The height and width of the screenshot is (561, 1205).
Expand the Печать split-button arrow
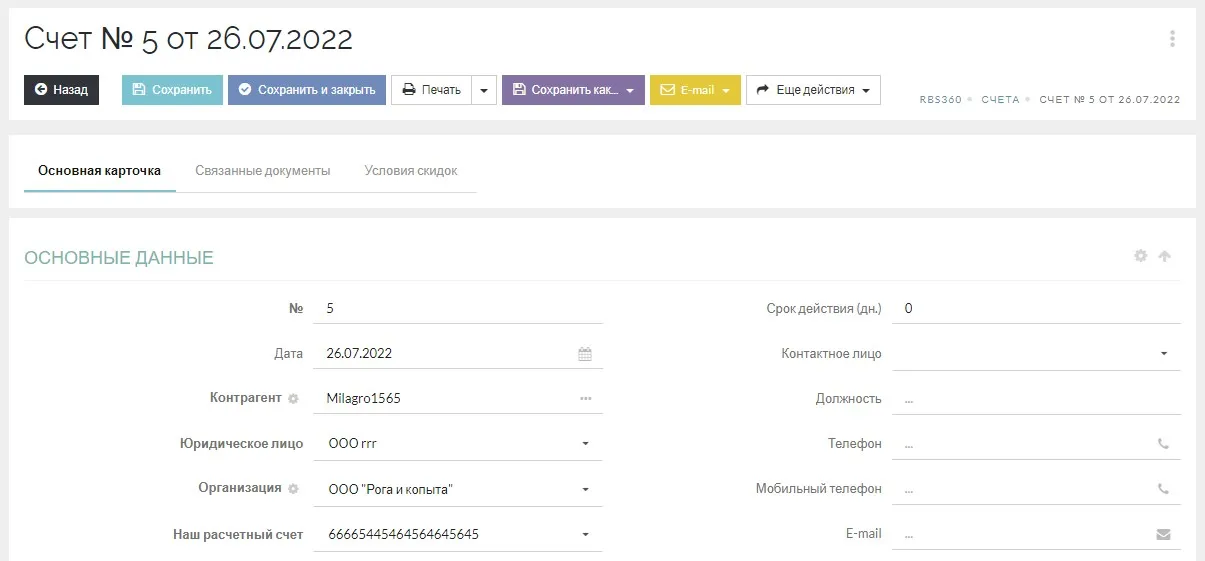point(484,90)
